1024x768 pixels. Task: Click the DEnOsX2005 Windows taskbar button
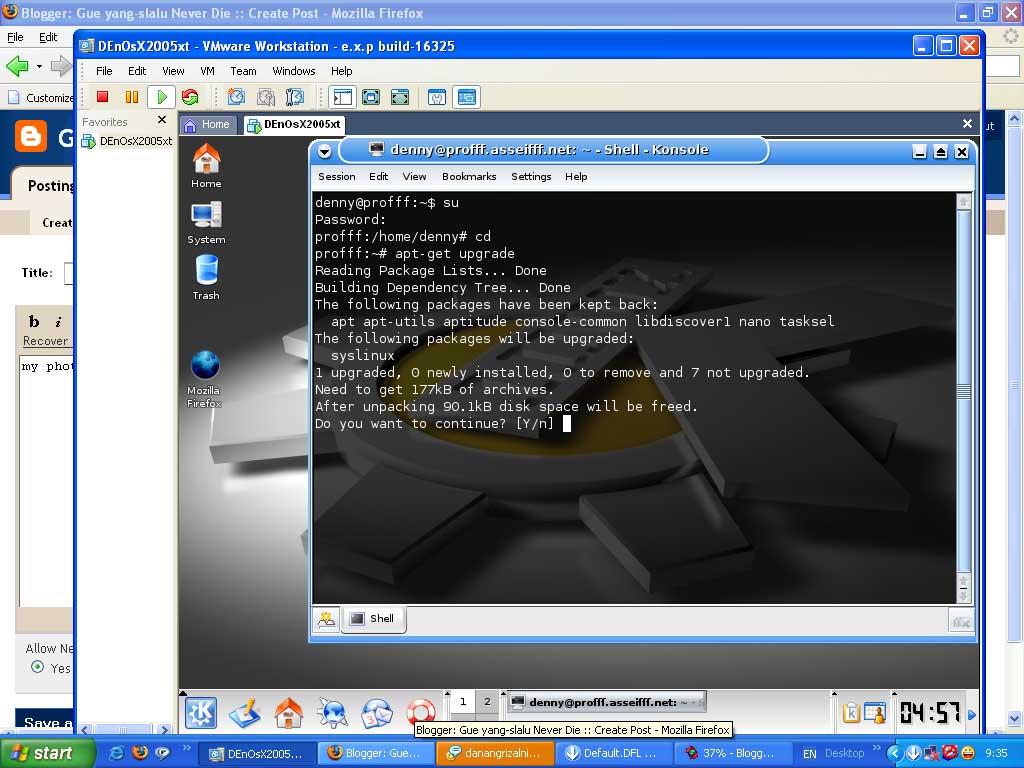255,754
